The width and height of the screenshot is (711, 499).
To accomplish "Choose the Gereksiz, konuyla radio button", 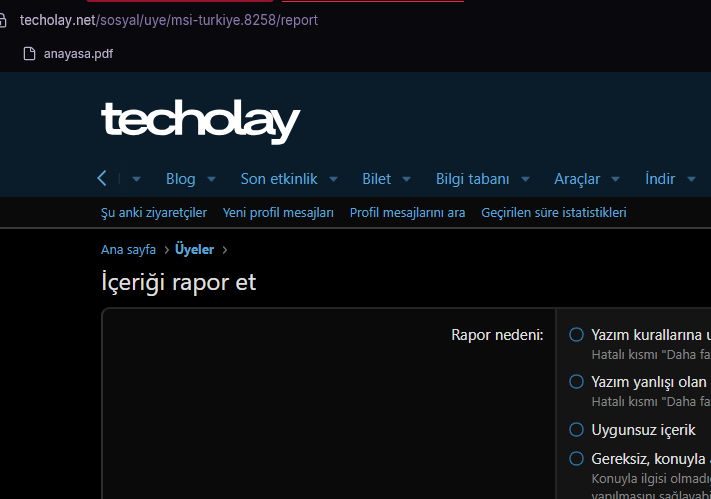I will (576, 459).
